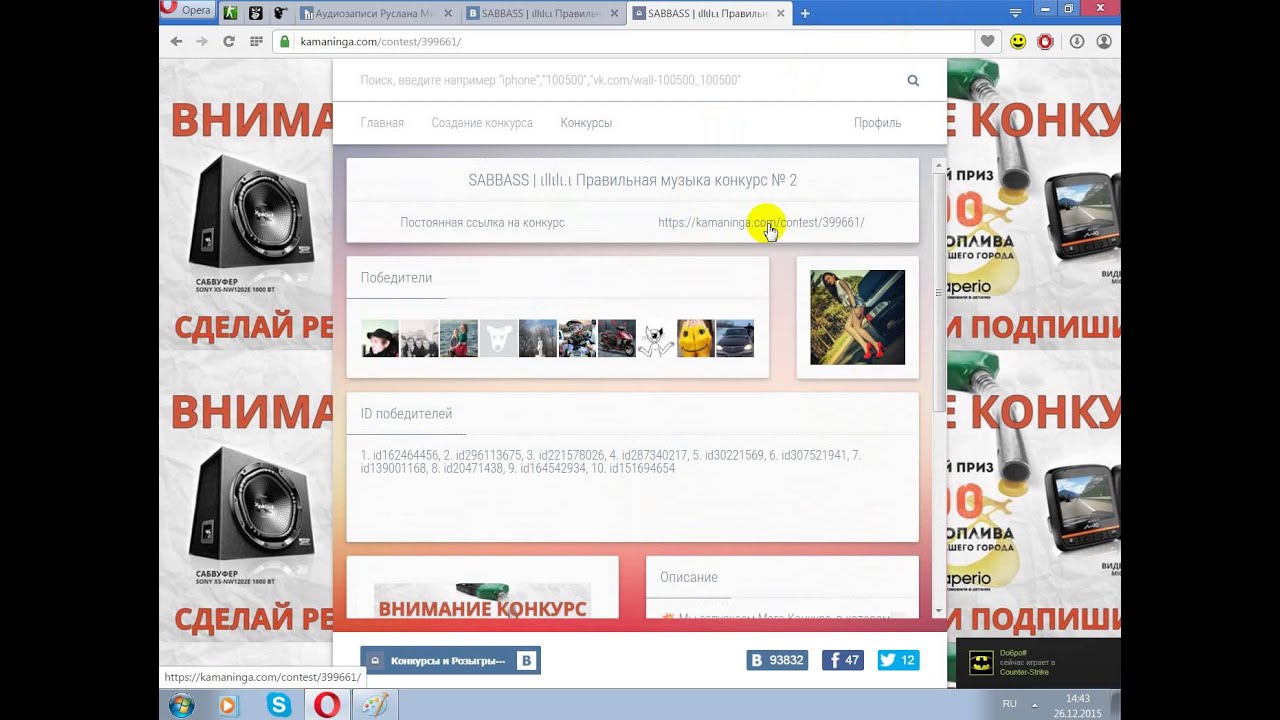The height and width of the screenshot is (720, 1280).
Task: Share on Facebook with 47 counter
Action: pos(843,660)
